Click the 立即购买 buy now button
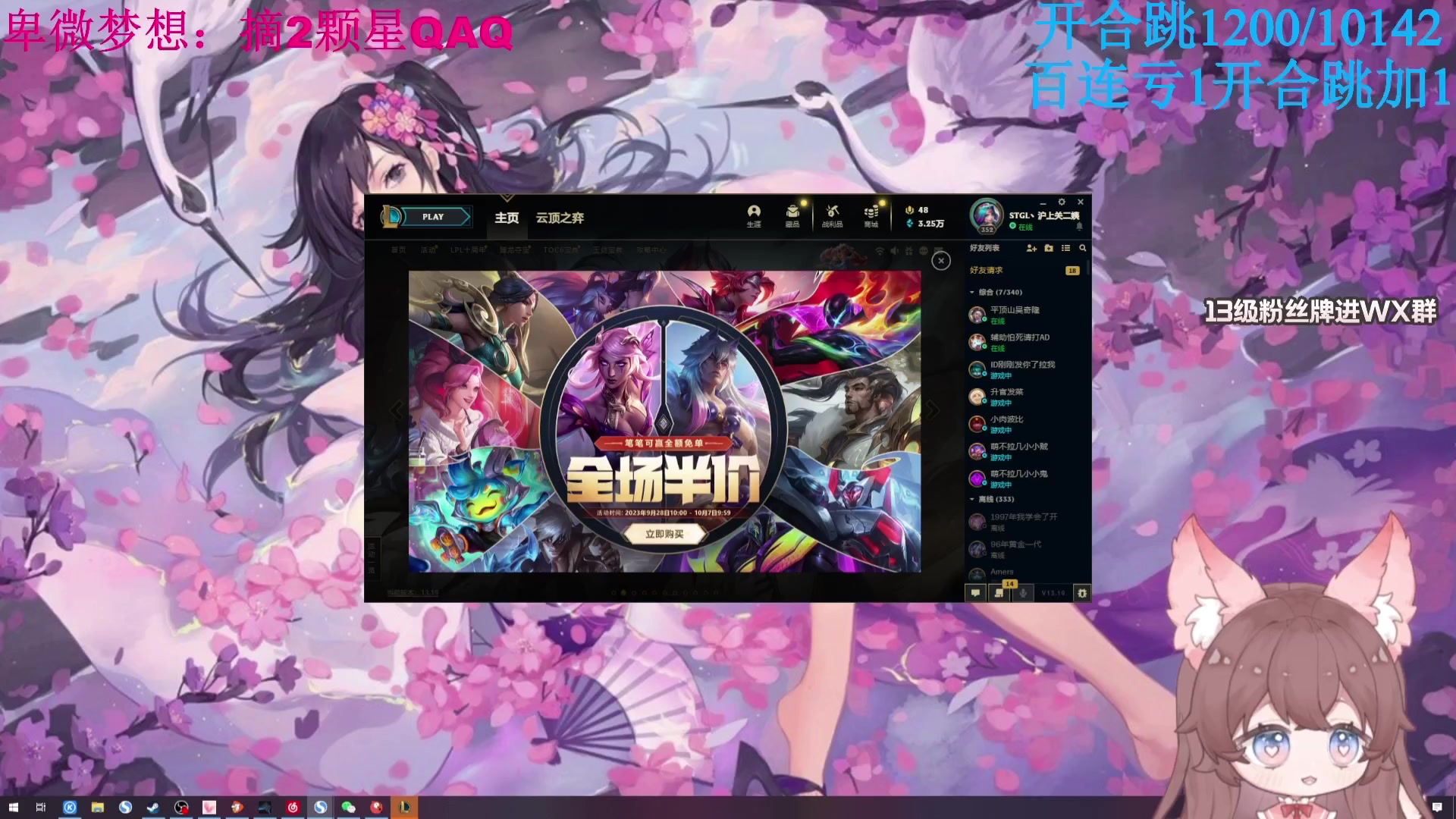Viewport: 1456px width, 819px height. (x=664, y=534)
